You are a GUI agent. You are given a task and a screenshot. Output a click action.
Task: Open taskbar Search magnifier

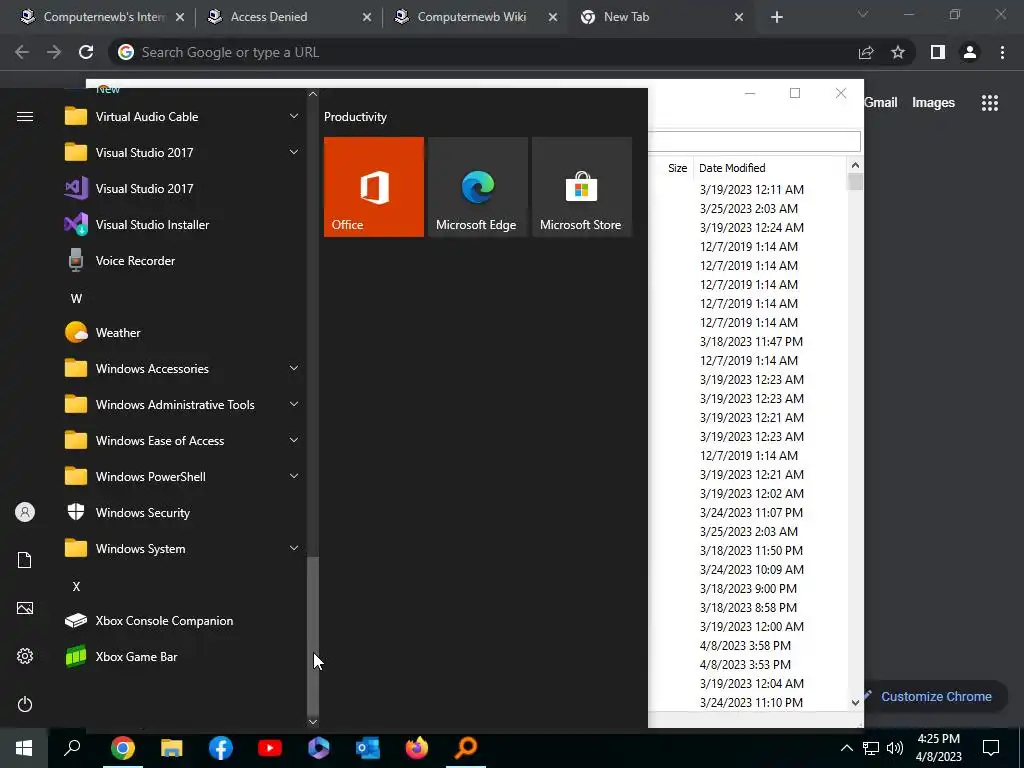72,748
